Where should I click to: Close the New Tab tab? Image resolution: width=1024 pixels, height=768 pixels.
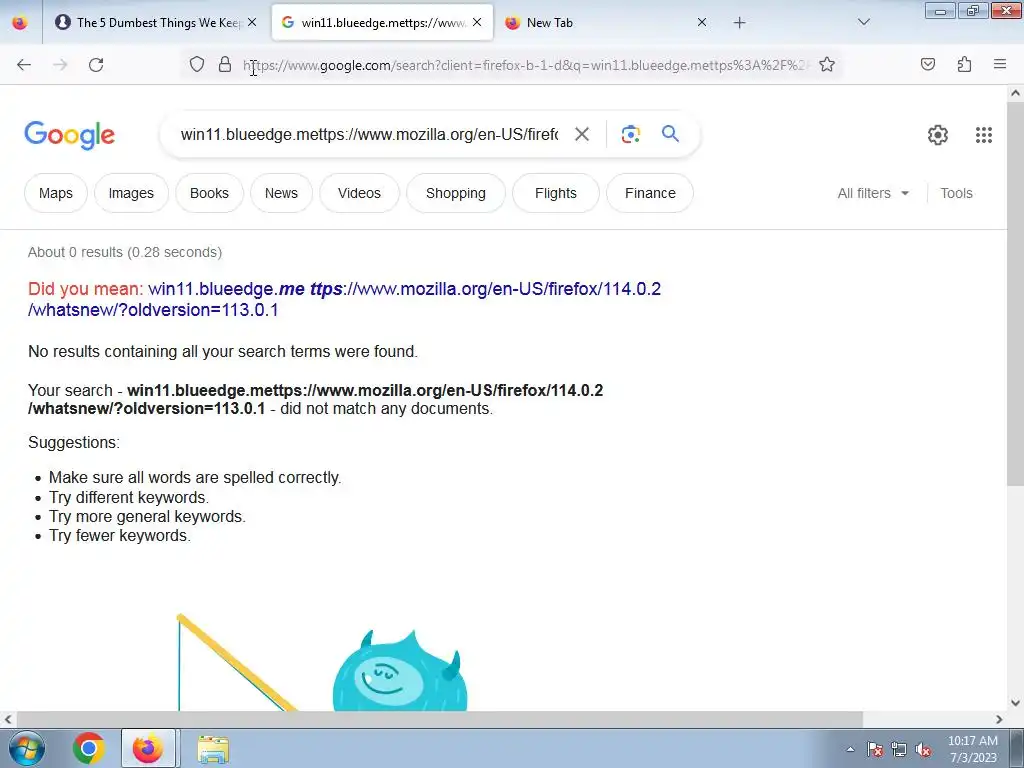[701, 22]
